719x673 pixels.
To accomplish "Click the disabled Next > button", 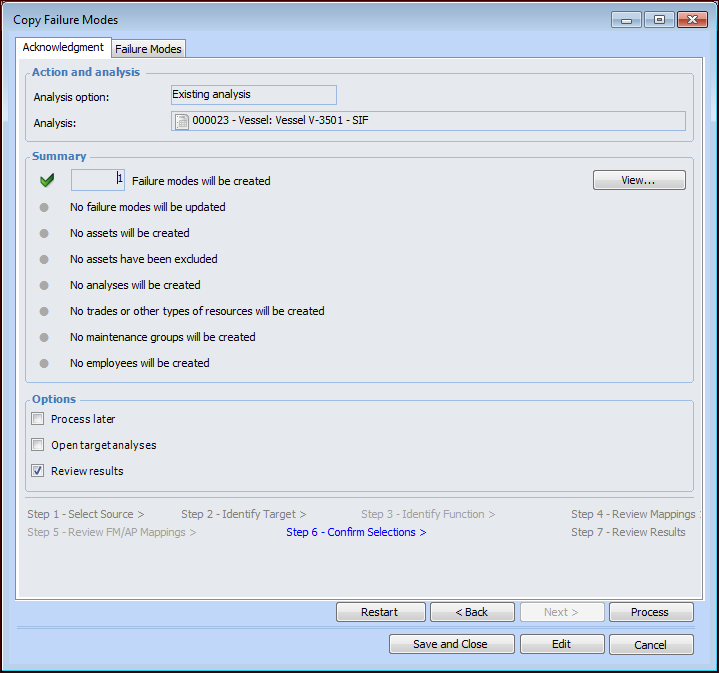I will pyautogui.click(x=562, y=612).
